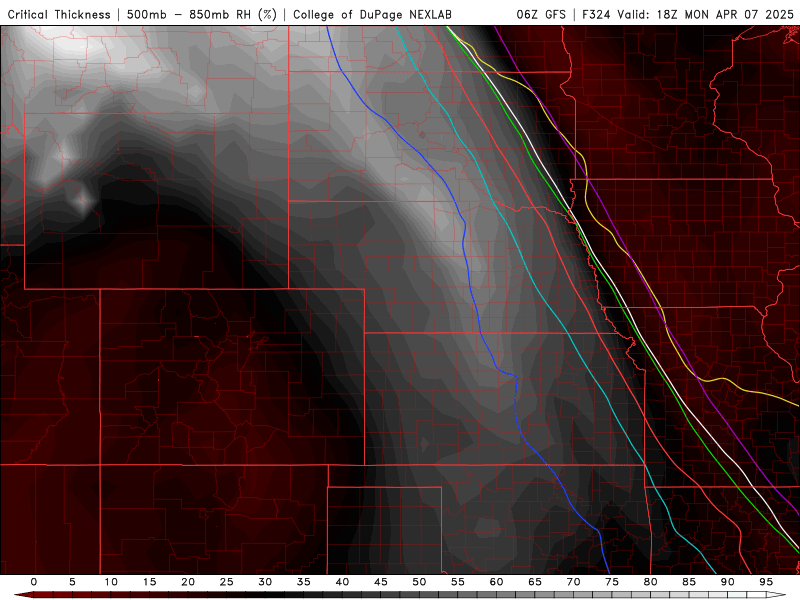Click the colorbar label "35"
The image size is (800, 600).
coord(304,582)
